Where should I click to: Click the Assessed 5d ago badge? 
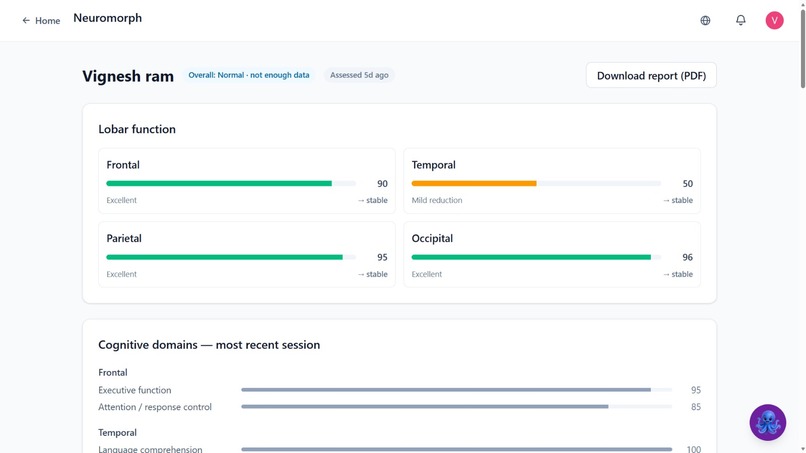point(359,75)
